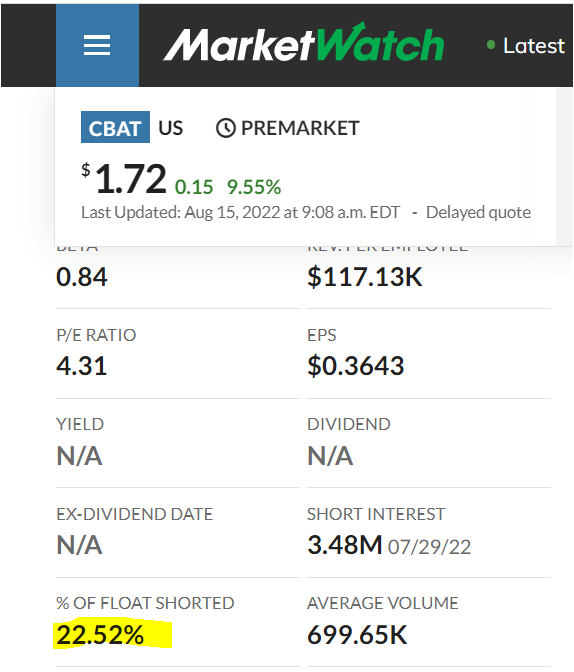Screen dimensions: 574x672
Task: Click the Beta 0.84 value
Action: pos(81,276)
